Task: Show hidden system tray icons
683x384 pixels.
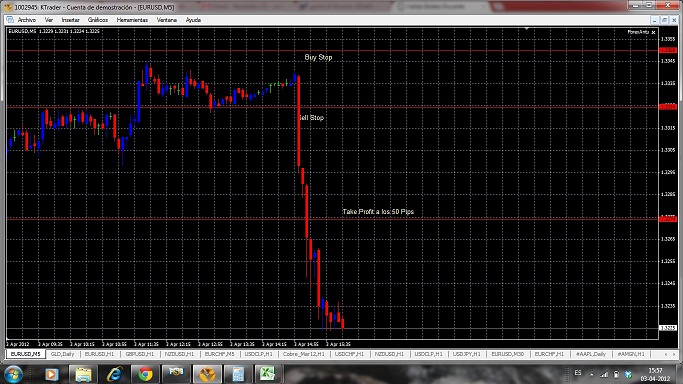Action: click(x=592, y=374)
